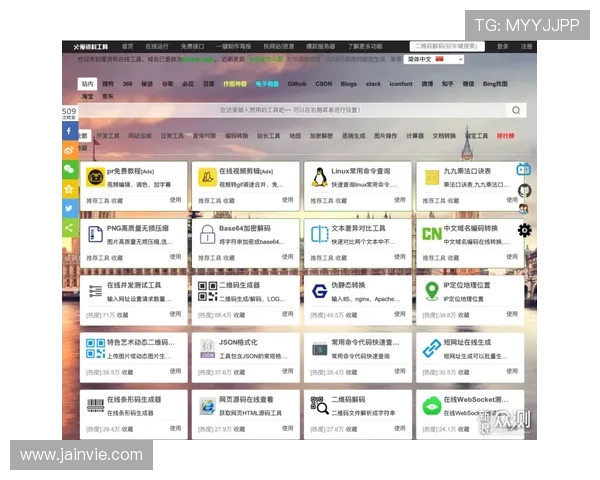Click the Weibo share icon in left sidebar
This screenshot has width=600, height=480.
[x=70, y=150]
